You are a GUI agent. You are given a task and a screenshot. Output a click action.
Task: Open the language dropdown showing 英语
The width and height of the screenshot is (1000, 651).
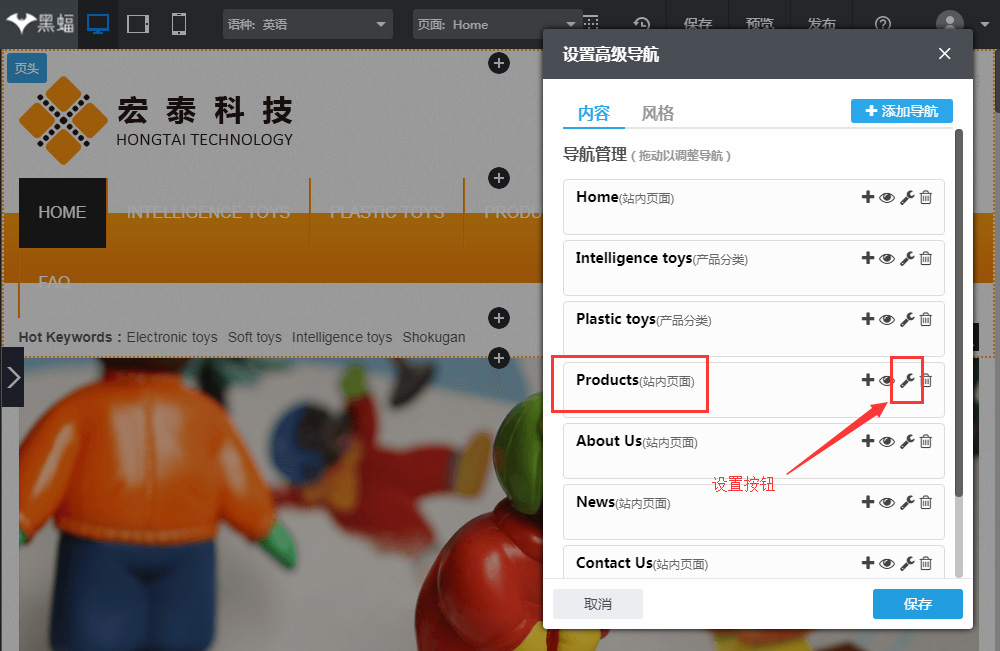307,25
